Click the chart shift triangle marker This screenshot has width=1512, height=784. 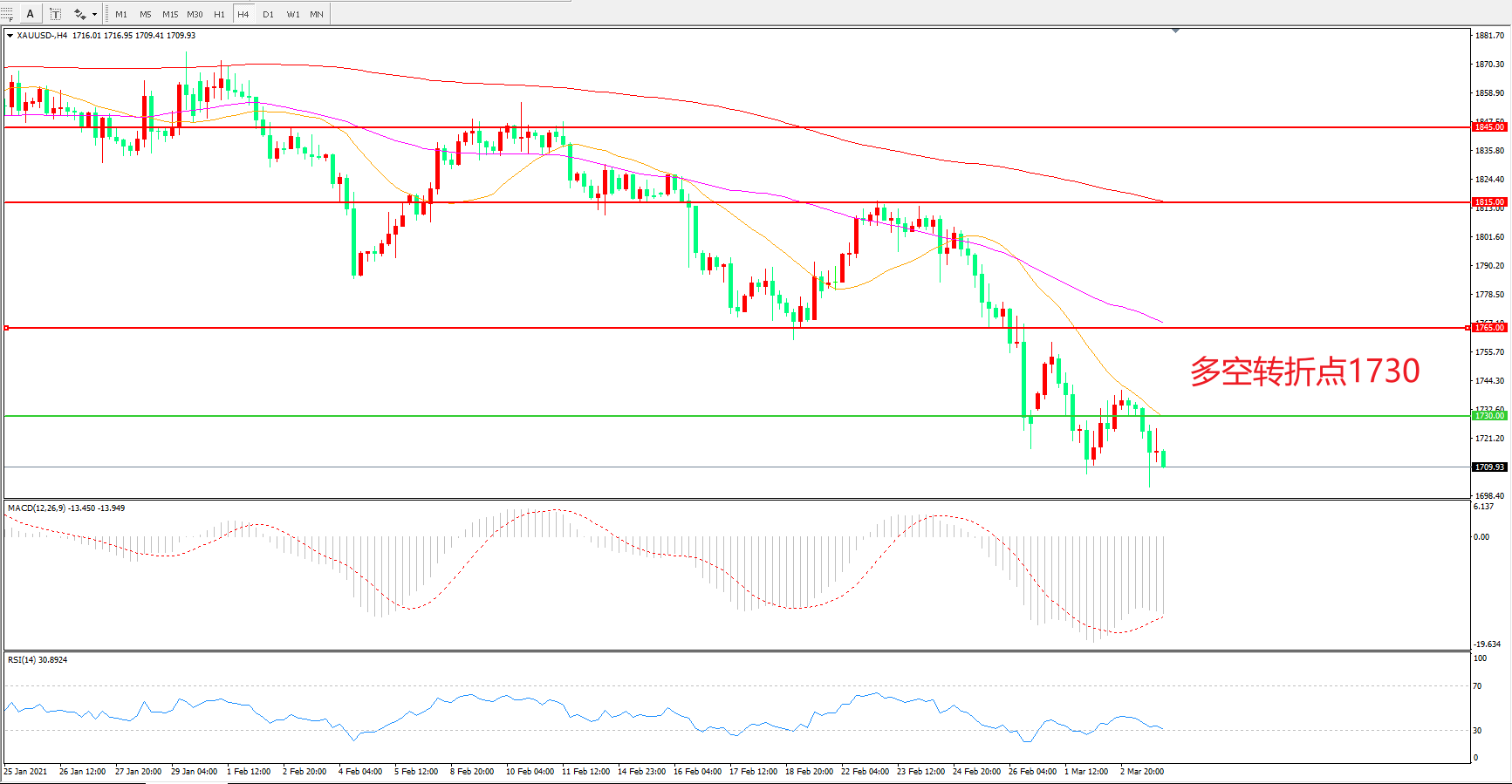tap(1175, 31)
